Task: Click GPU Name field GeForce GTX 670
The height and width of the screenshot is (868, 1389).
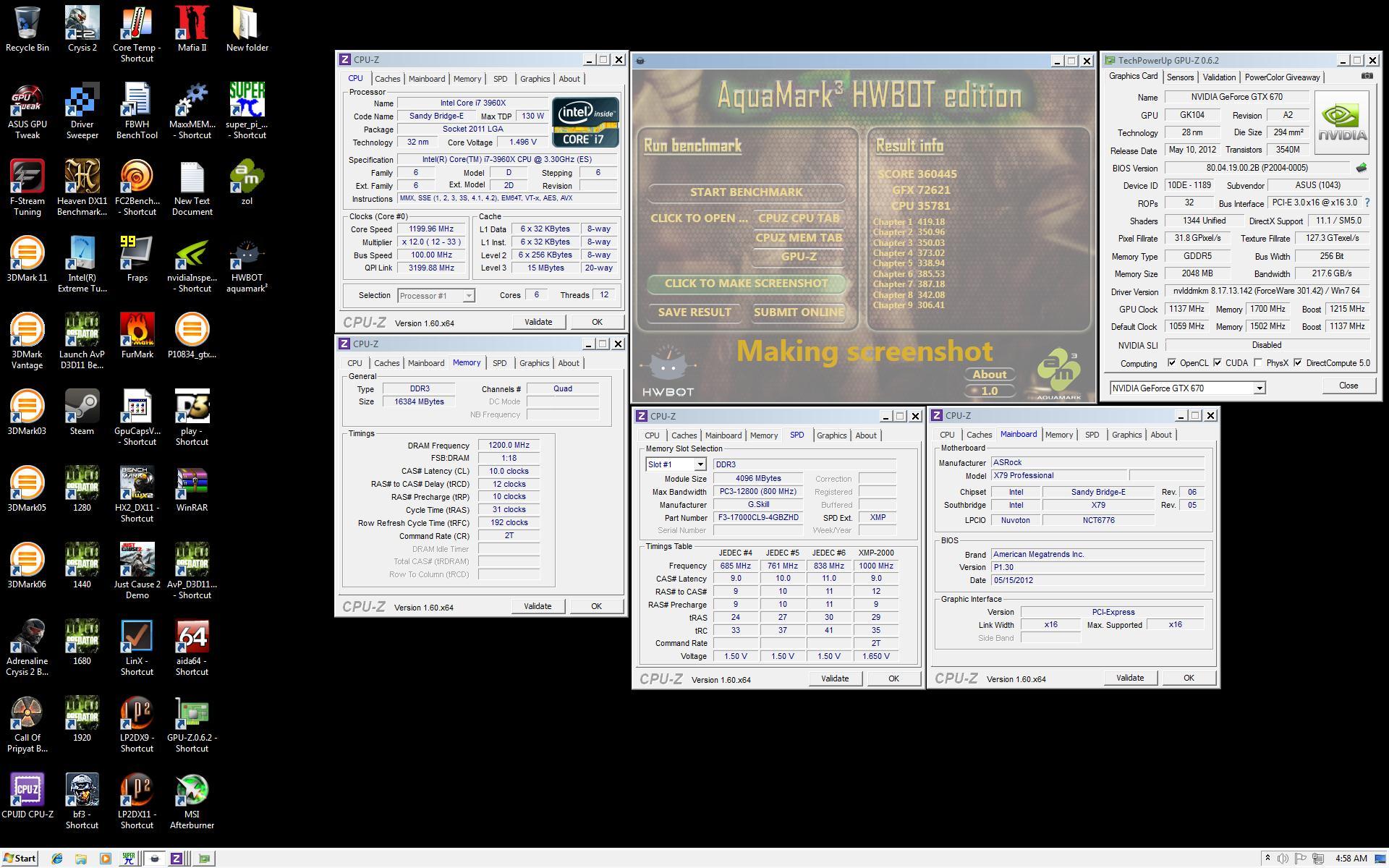Action: point(1236,98)
